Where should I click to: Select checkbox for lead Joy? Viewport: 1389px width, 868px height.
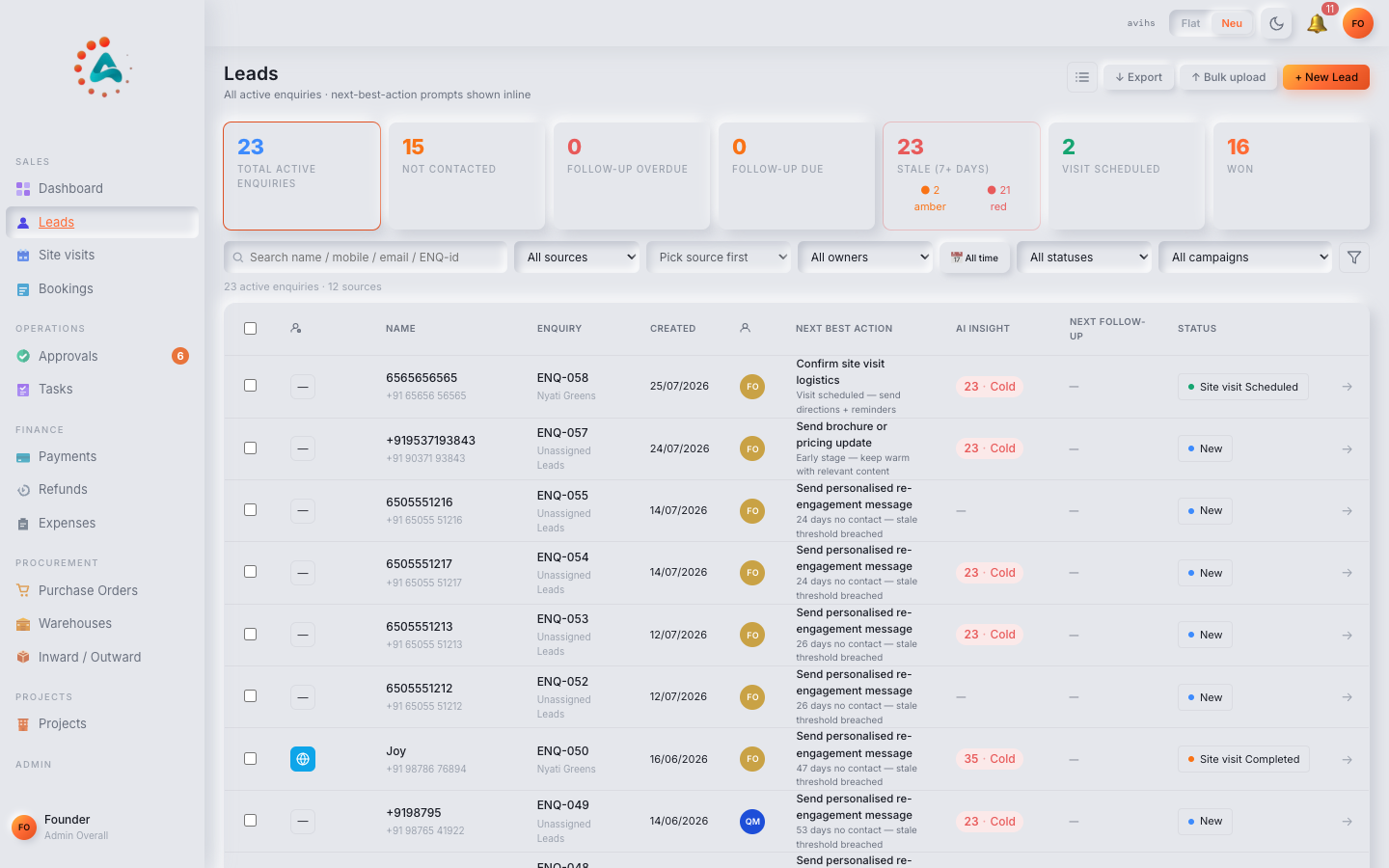250,758
